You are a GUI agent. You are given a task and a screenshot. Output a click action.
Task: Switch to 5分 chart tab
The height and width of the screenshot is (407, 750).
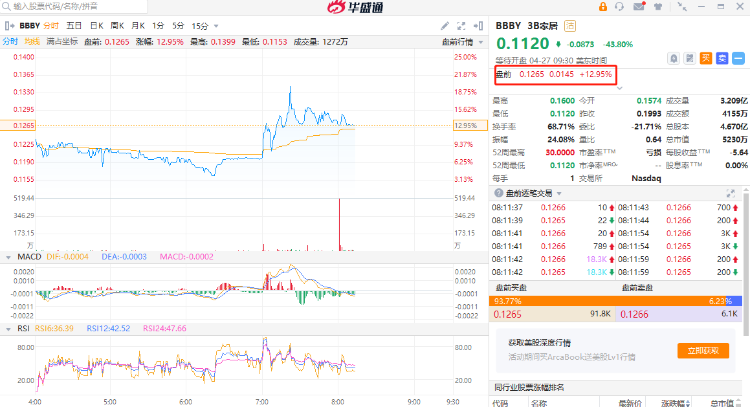pyautogui.click(x=178, y=26)
